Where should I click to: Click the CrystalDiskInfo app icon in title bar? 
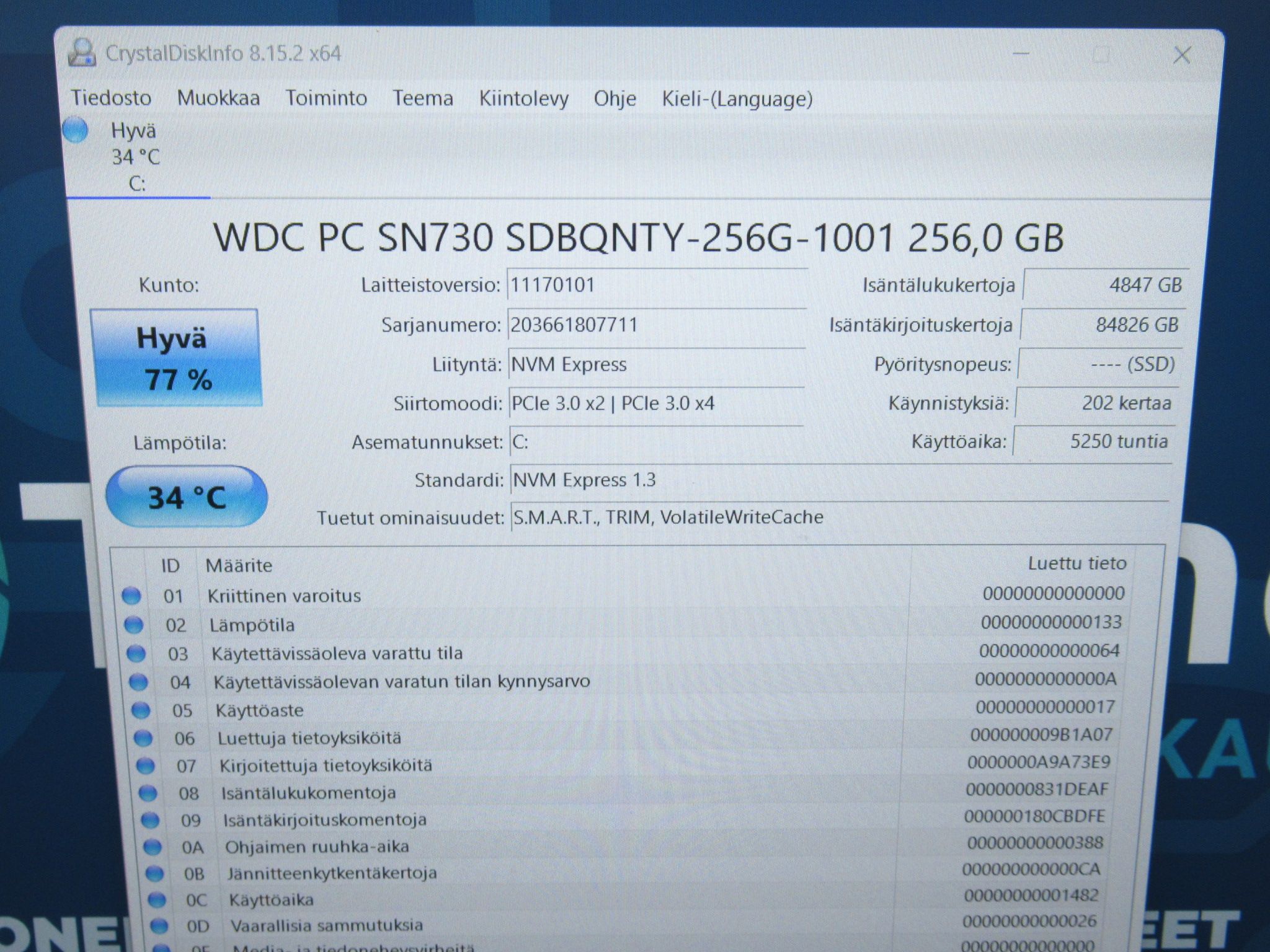(x=81, y=52)
